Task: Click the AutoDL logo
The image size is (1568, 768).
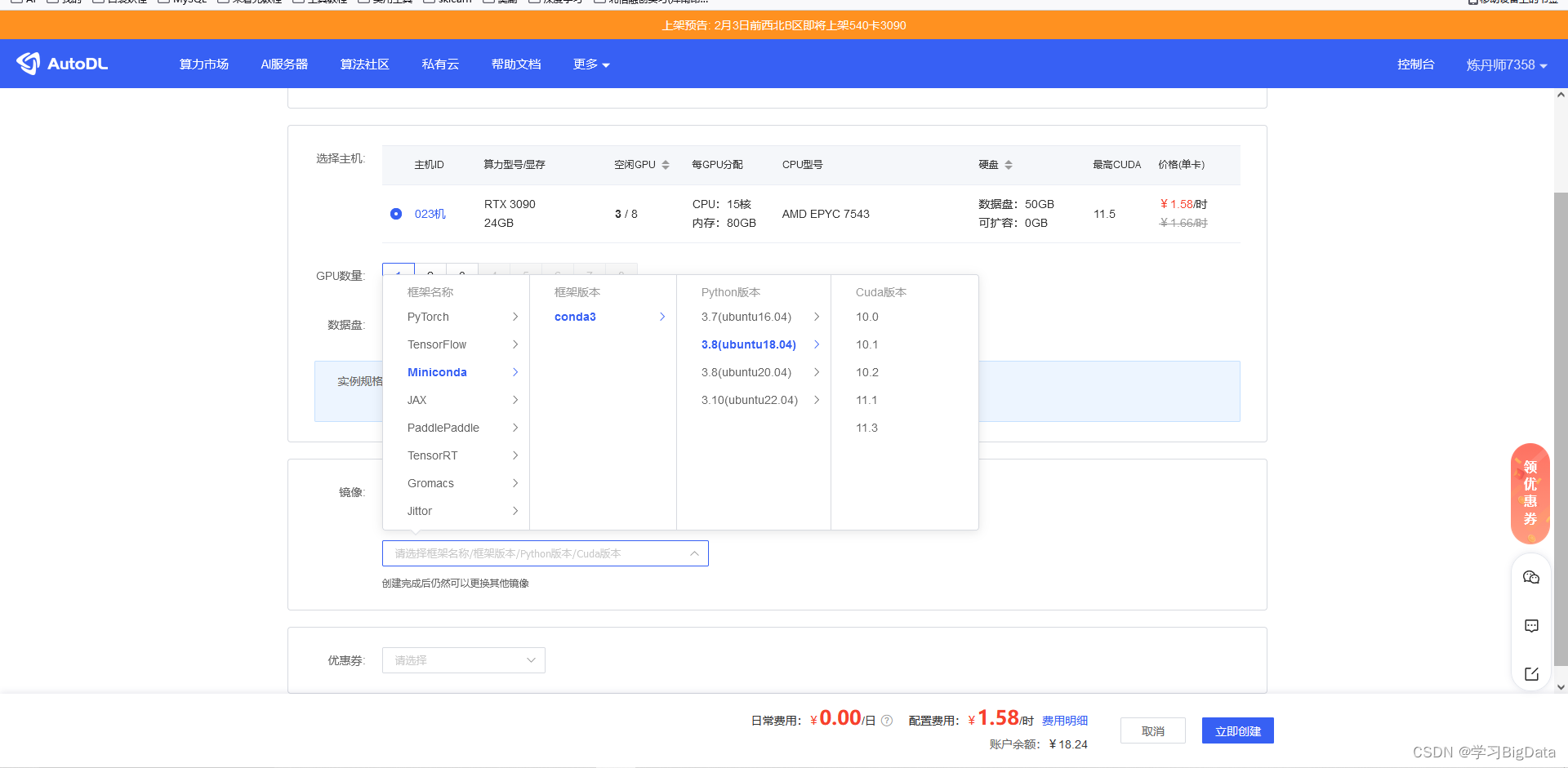Action: click(x=62, y=64)
